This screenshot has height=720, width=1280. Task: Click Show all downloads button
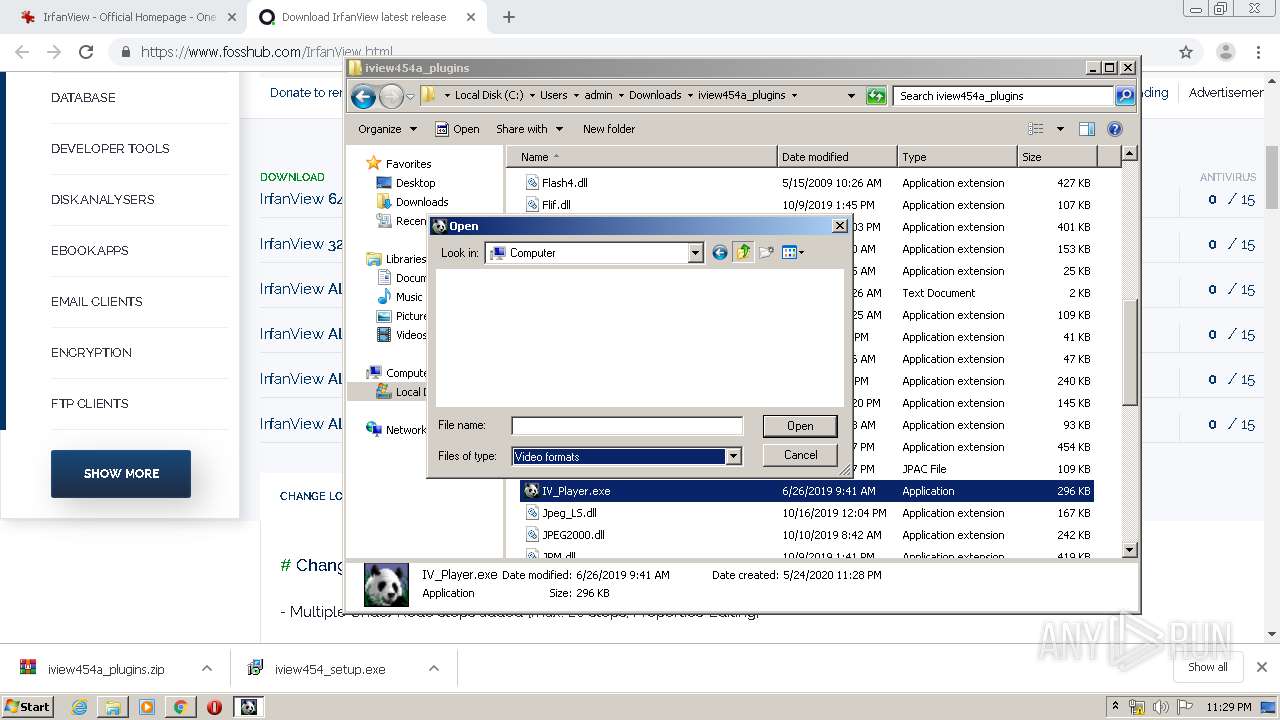click(1207, 667)
